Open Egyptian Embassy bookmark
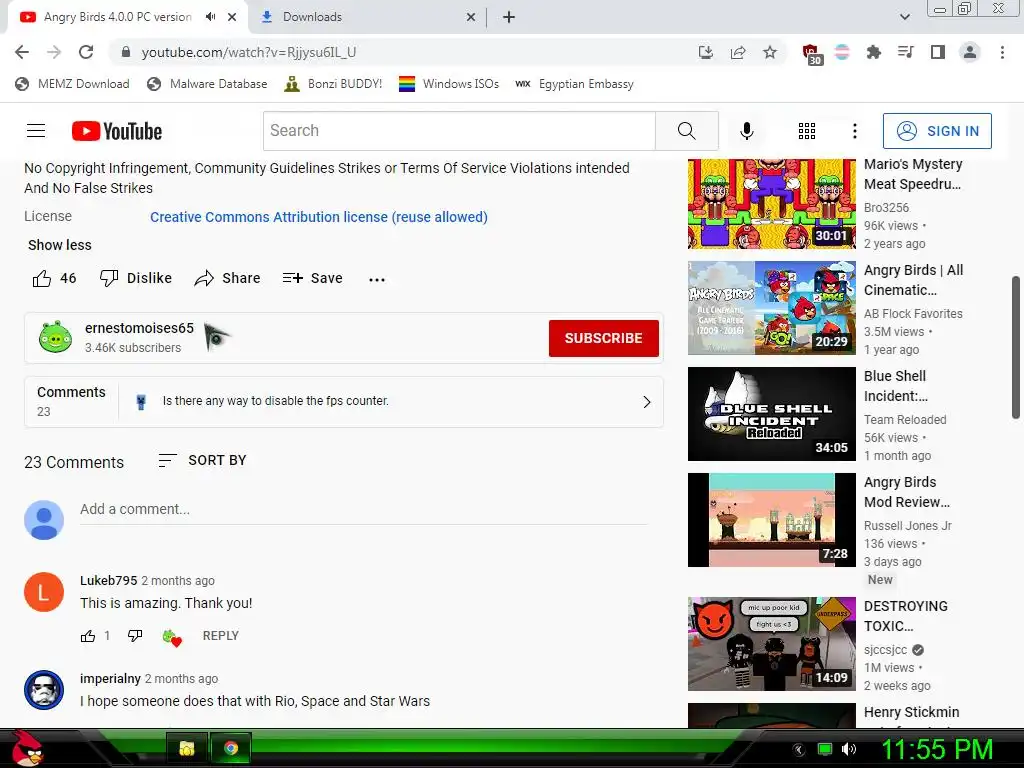Viewport: 1024px width, 768px height. tap(574, 84)
